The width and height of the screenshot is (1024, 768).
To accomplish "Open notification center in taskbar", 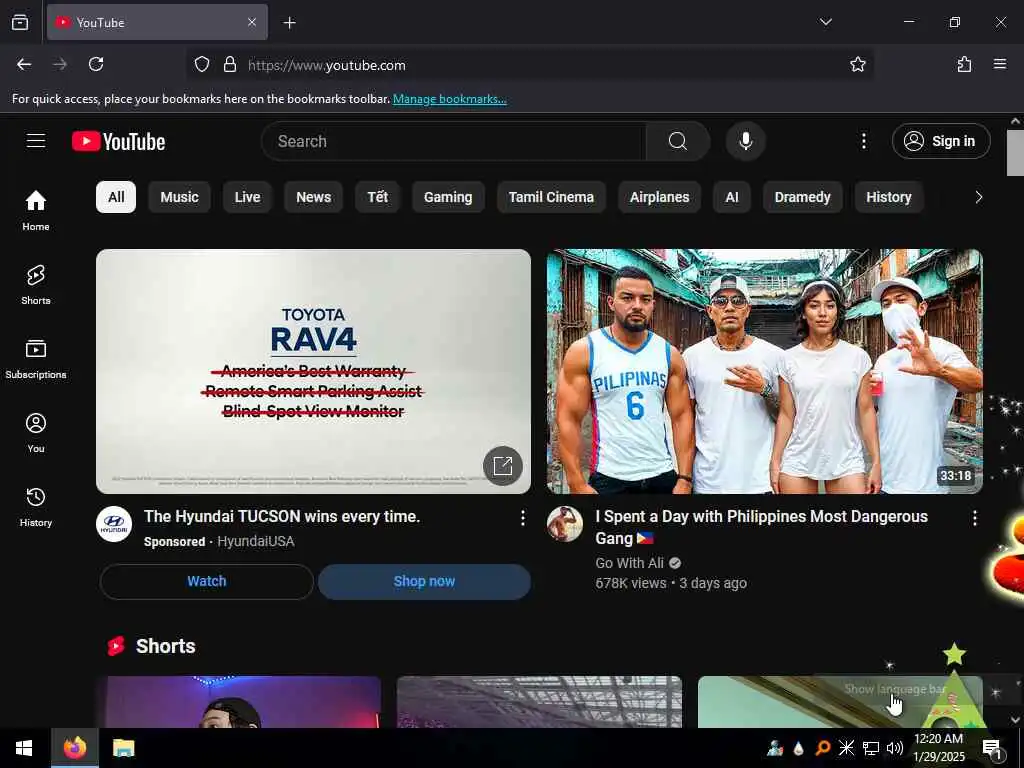I will pyautogui.click(x=991, y=748).
